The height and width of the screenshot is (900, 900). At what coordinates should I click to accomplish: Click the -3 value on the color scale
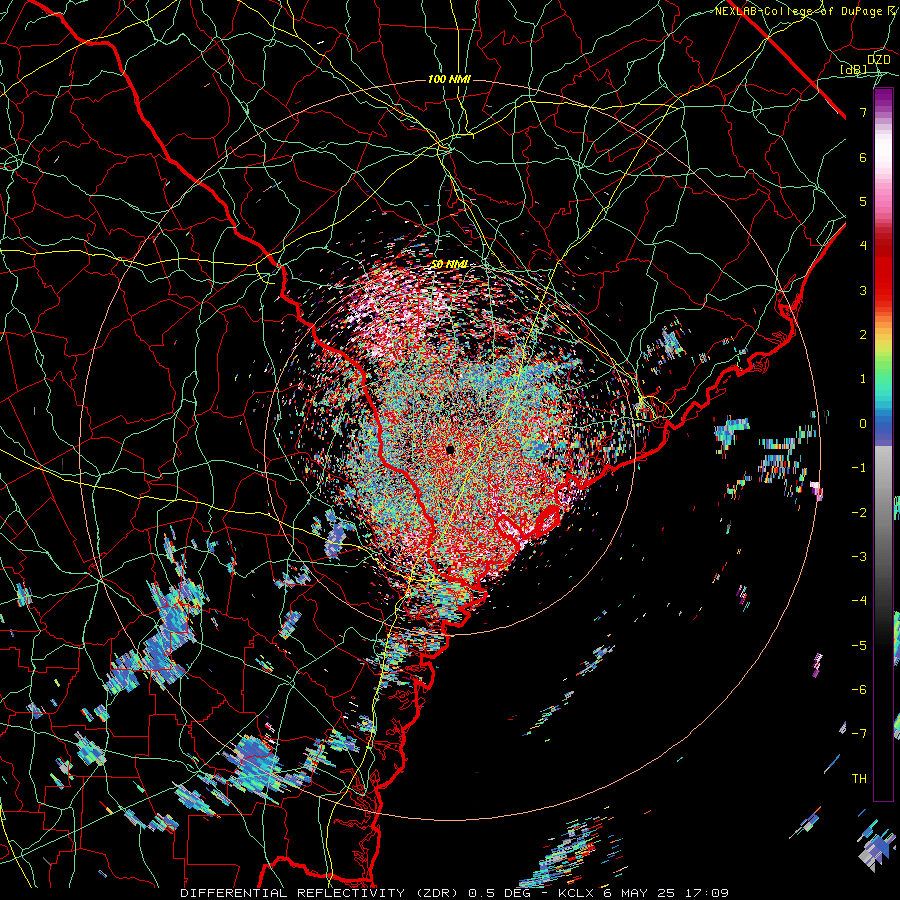[859, 556]
